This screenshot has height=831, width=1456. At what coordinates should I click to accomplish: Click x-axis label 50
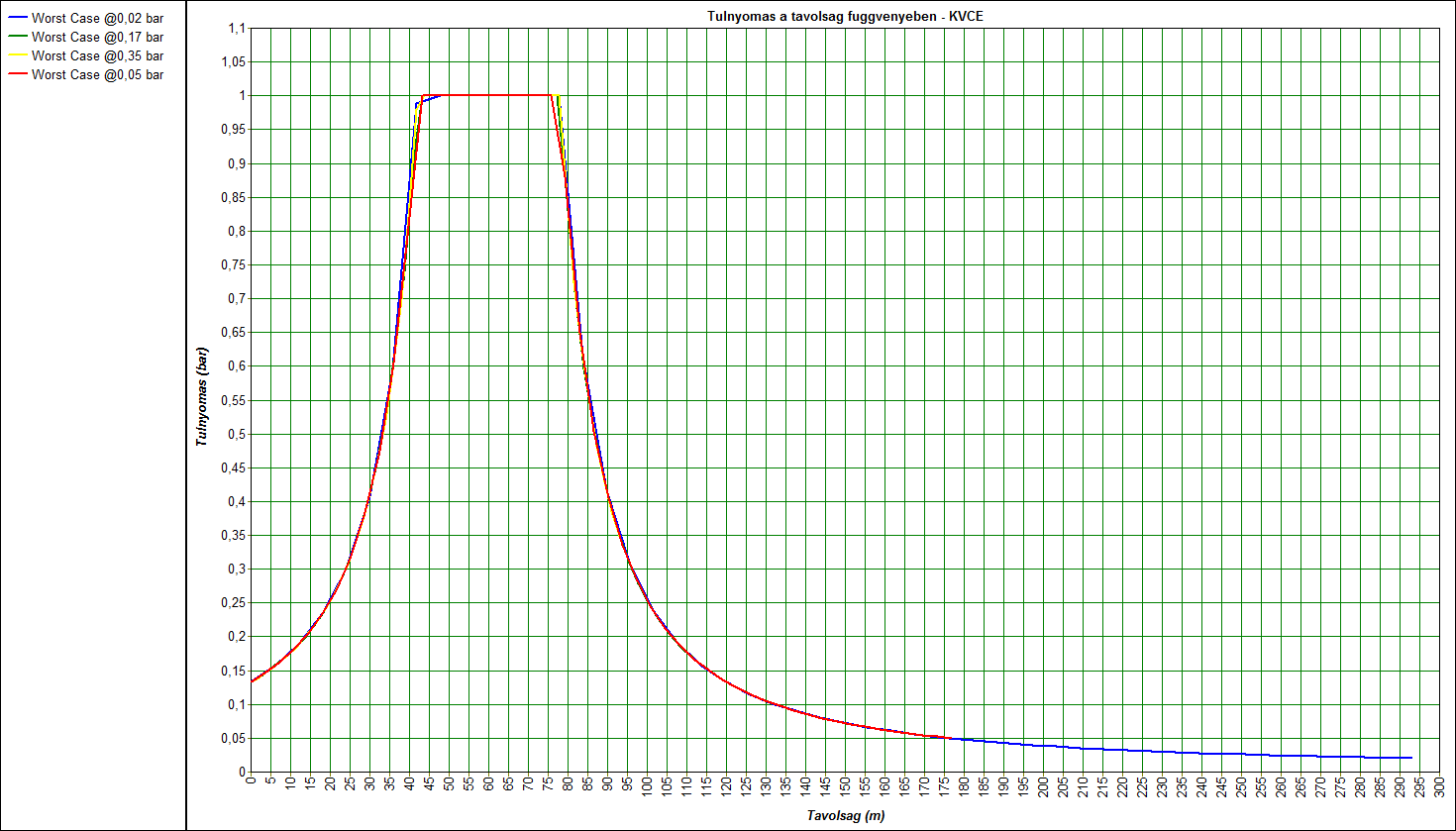point(450,783)
